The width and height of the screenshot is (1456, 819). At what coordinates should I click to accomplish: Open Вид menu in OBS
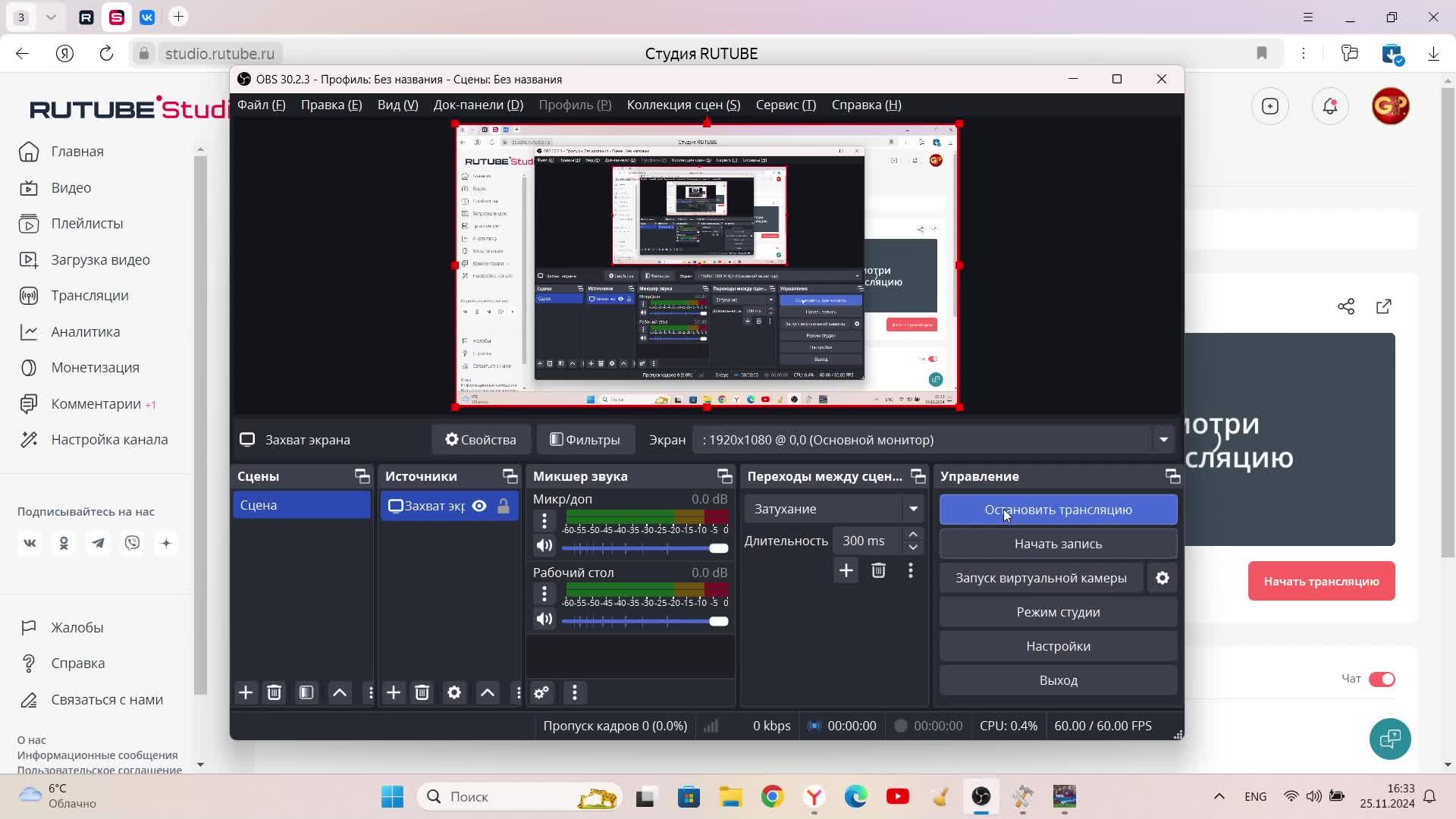pyautogui.click(x=398, y=105)
